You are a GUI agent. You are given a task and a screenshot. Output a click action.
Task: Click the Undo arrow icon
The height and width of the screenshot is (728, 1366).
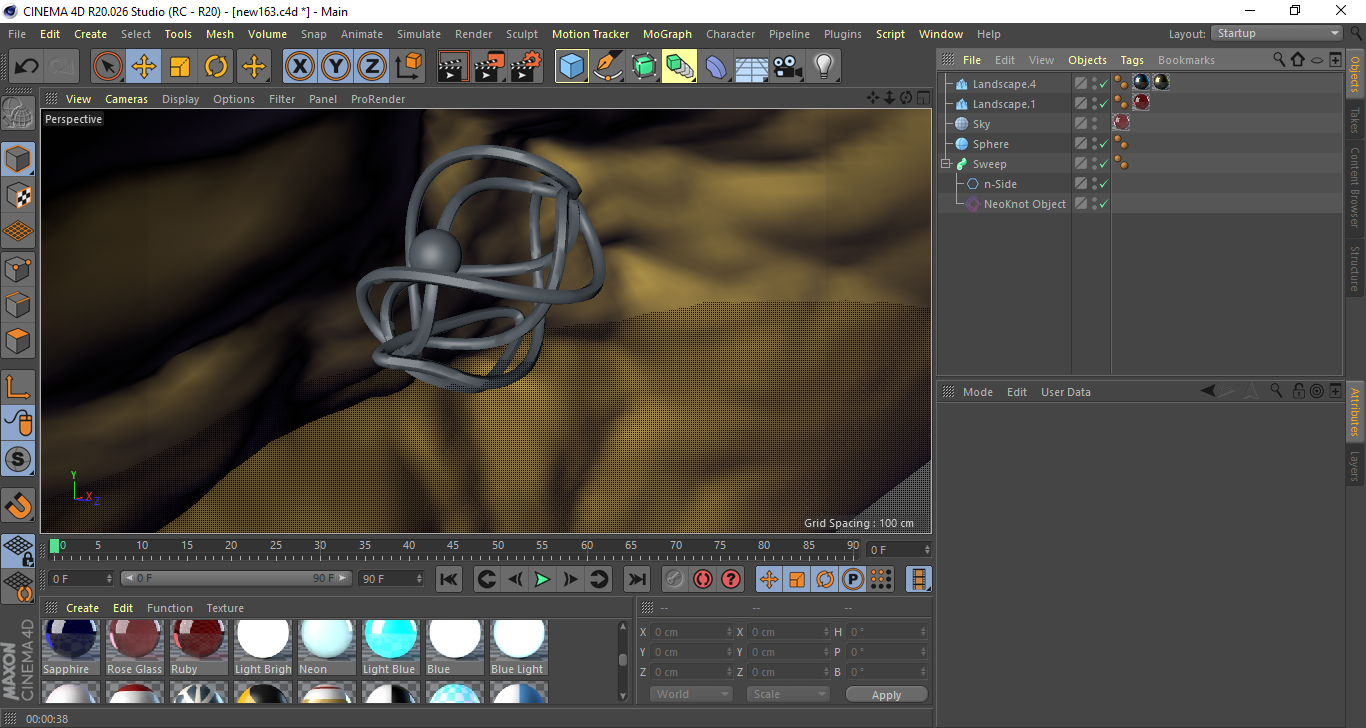[x=27, y=67]
